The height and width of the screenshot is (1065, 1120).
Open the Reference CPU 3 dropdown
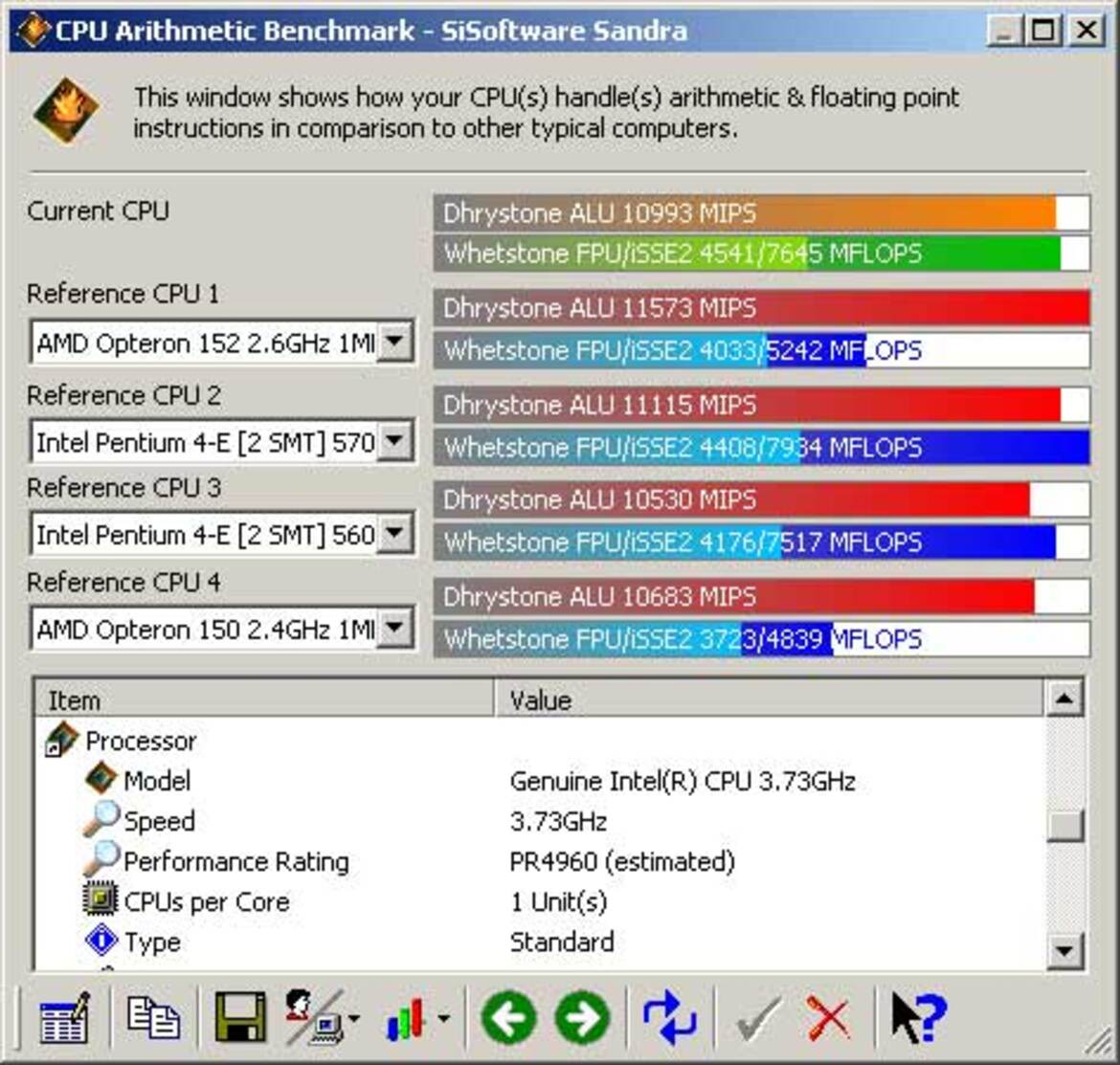coord(395,534)
